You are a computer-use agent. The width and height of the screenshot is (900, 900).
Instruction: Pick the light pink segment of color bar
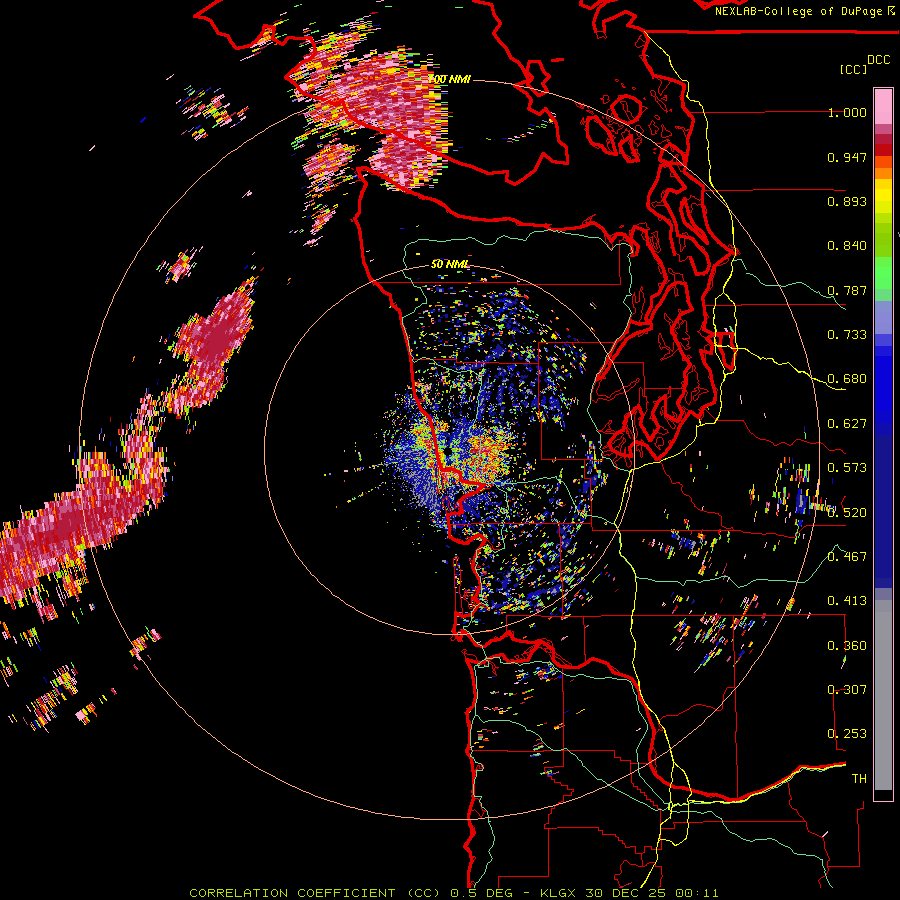(883, 106)
